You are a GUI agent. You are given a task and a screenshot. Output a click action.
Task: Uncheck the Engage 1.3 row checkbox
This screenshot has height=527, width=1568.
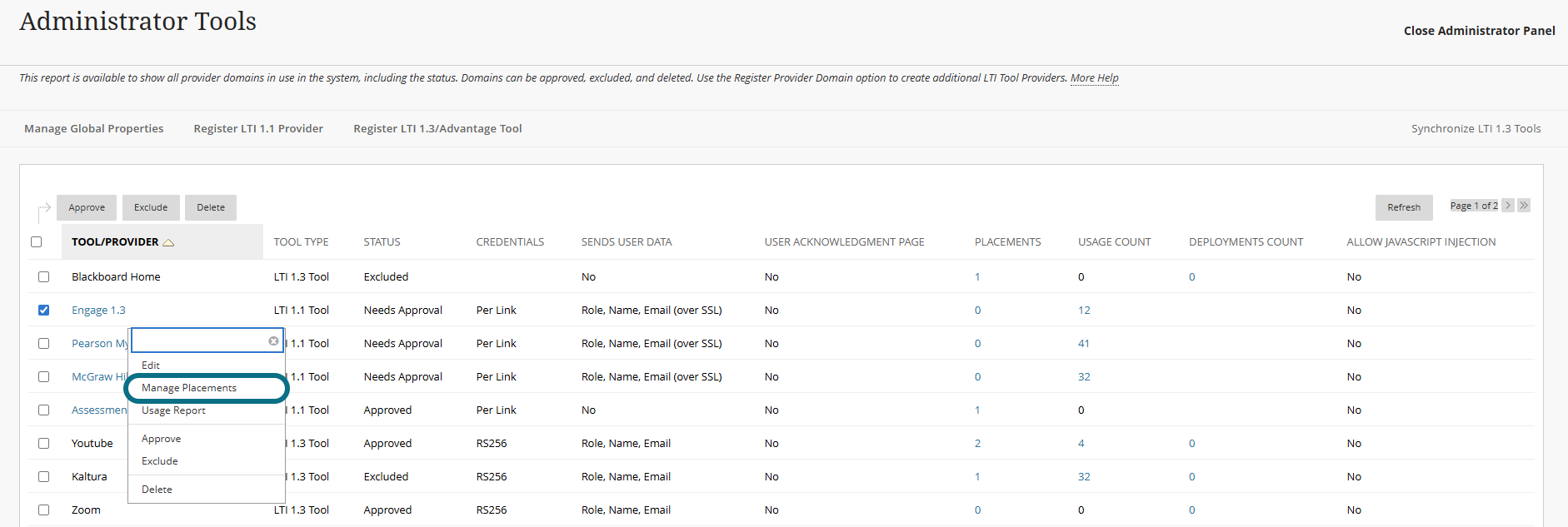(x=43, y=310)
